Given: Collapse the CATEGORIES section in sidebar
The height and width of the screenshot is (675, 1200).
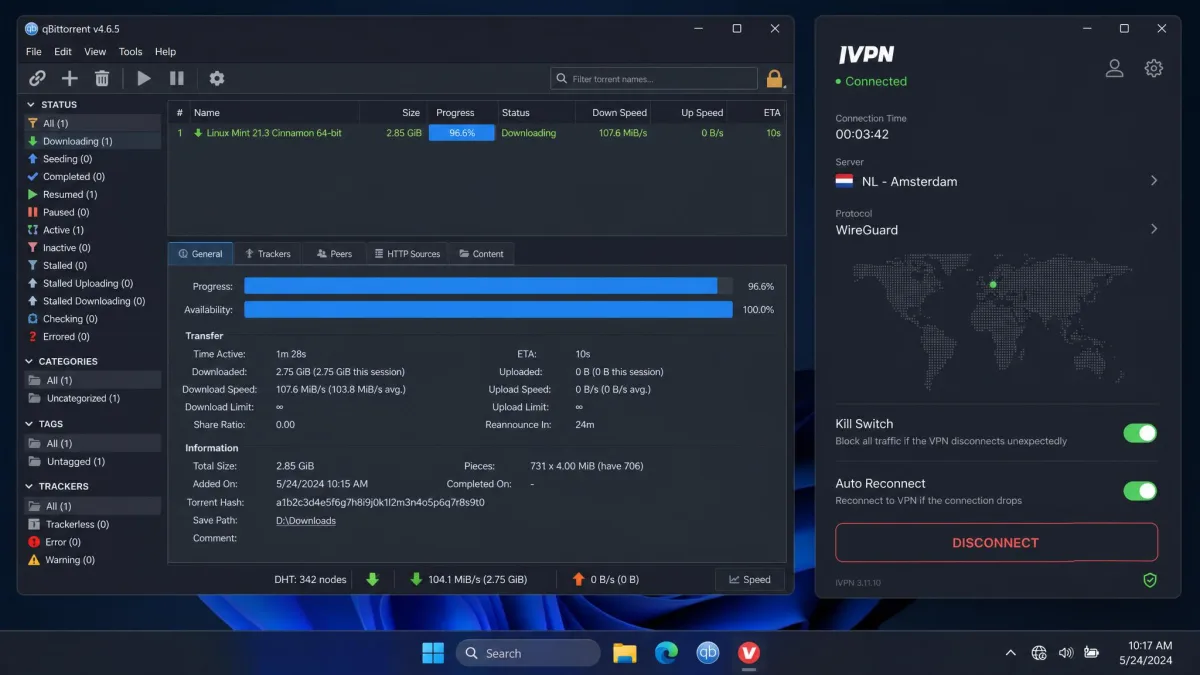Looking at the screenshot, I should (29, 361).
